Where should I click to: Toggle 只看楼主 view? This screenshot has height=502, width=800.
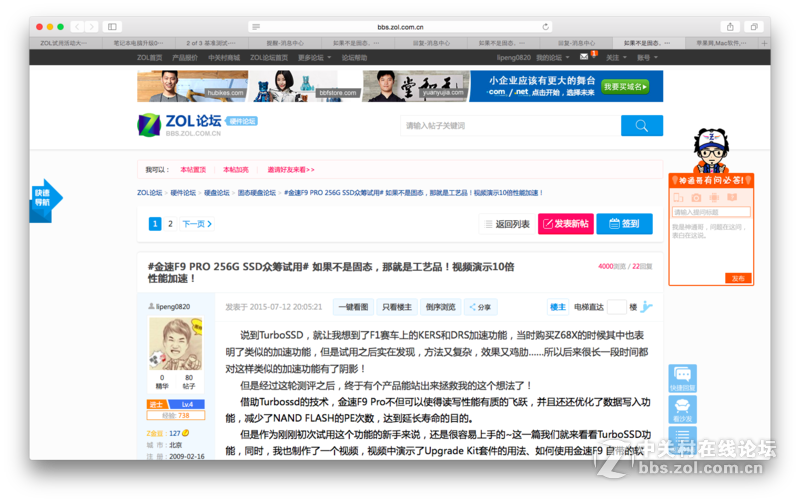pyautogui.click(x=397, y=307)
